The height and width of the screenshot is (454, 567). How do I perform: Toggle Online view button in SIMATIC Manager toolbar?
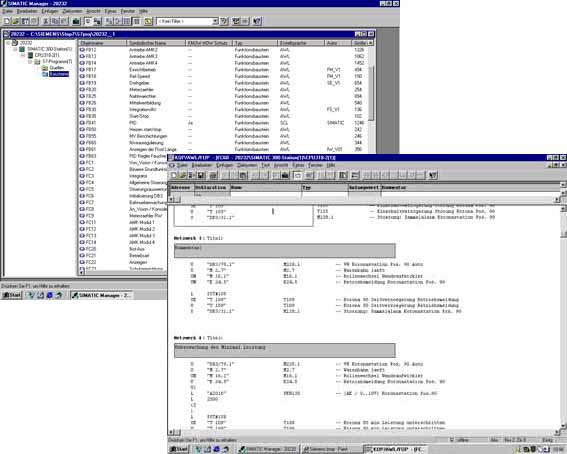[x=97, y=21]
